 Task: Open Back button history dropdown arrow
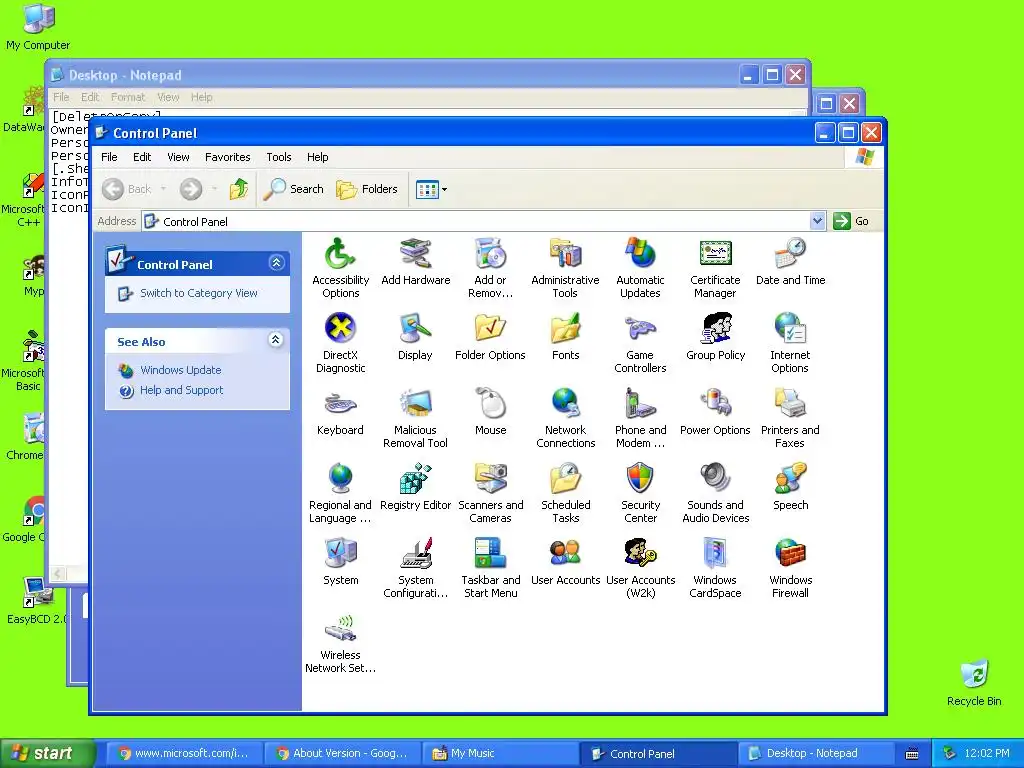pyautogui.click(x=163, y=189)
